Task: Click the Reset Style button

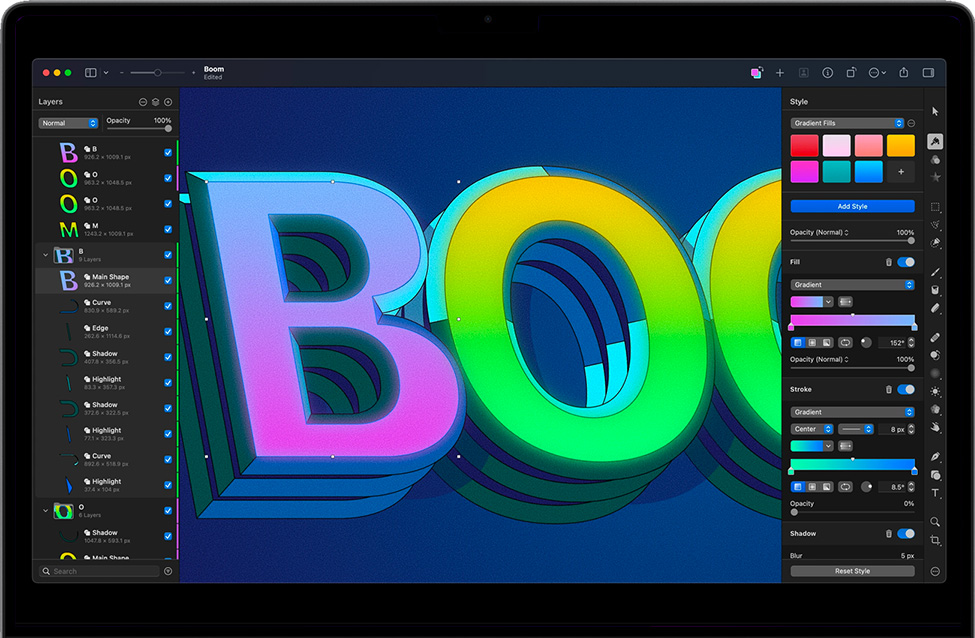Action: [852, 571]
